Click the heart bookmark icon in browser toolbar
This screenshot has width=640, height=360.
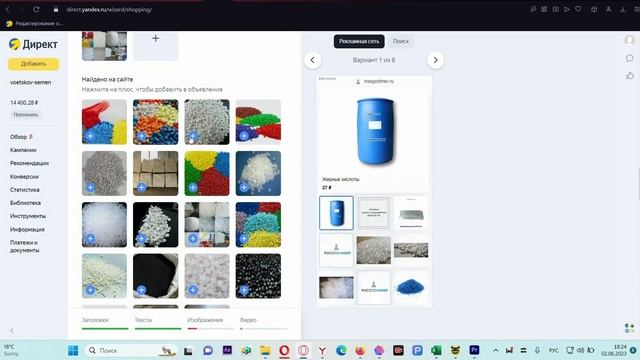pyautogui.click(x=578, y=9)
